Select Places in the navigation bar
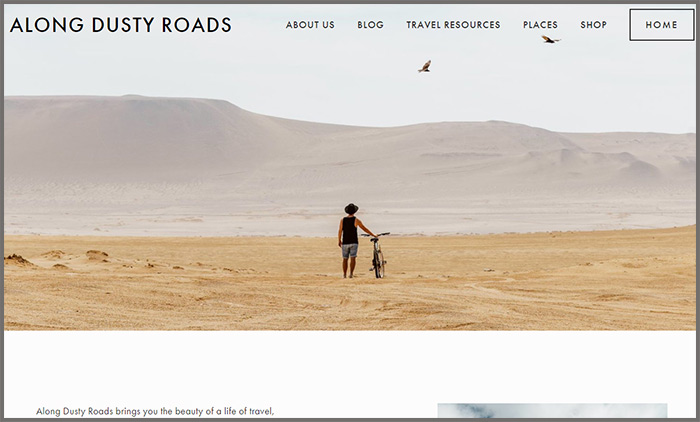This screenshot has height=422, width=700. point(540,25)
